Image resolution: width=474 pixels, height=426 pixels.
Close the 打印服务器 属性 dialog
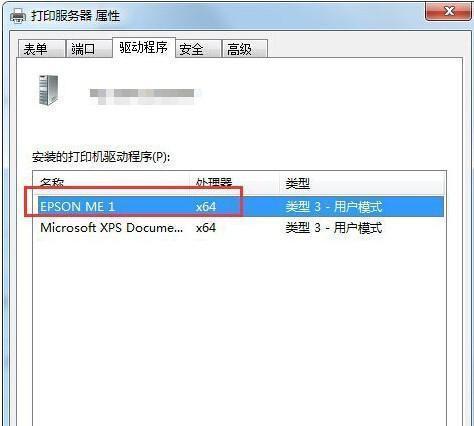(449, 12)
